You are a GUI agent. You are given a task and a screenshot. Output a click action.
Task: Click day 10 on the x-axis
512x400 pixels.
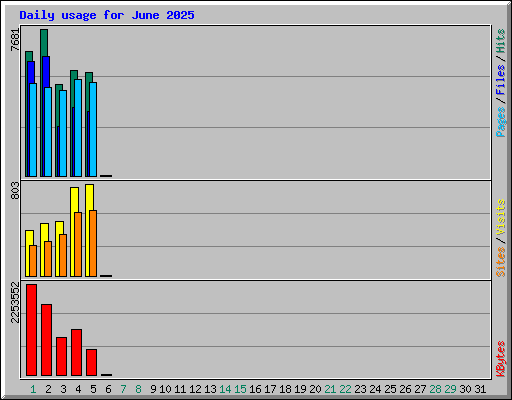(165, 389)
